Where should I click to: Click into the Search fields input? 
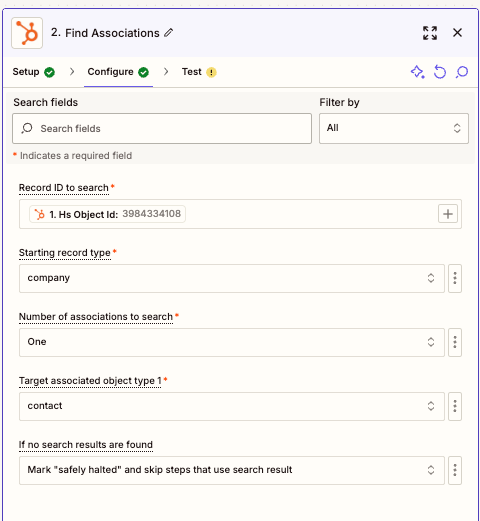pyautogui.click(x=162, y=128)
